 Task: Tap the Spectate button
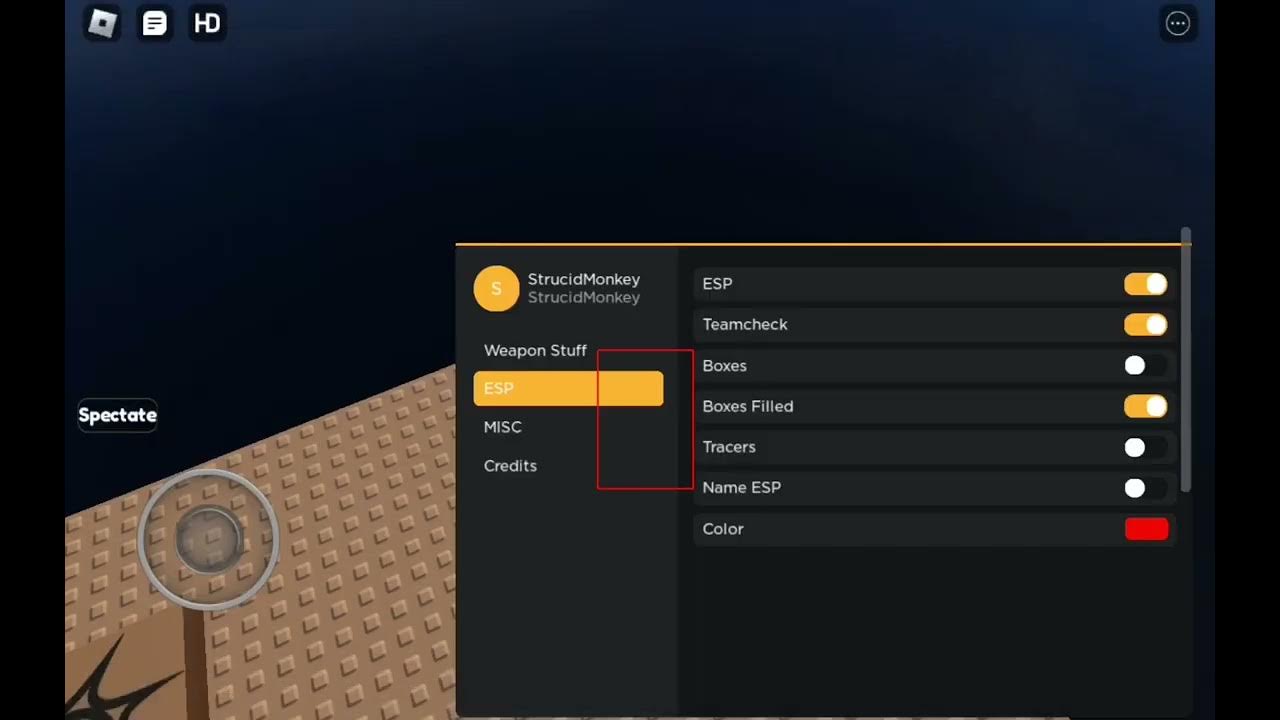pos(118,415)
